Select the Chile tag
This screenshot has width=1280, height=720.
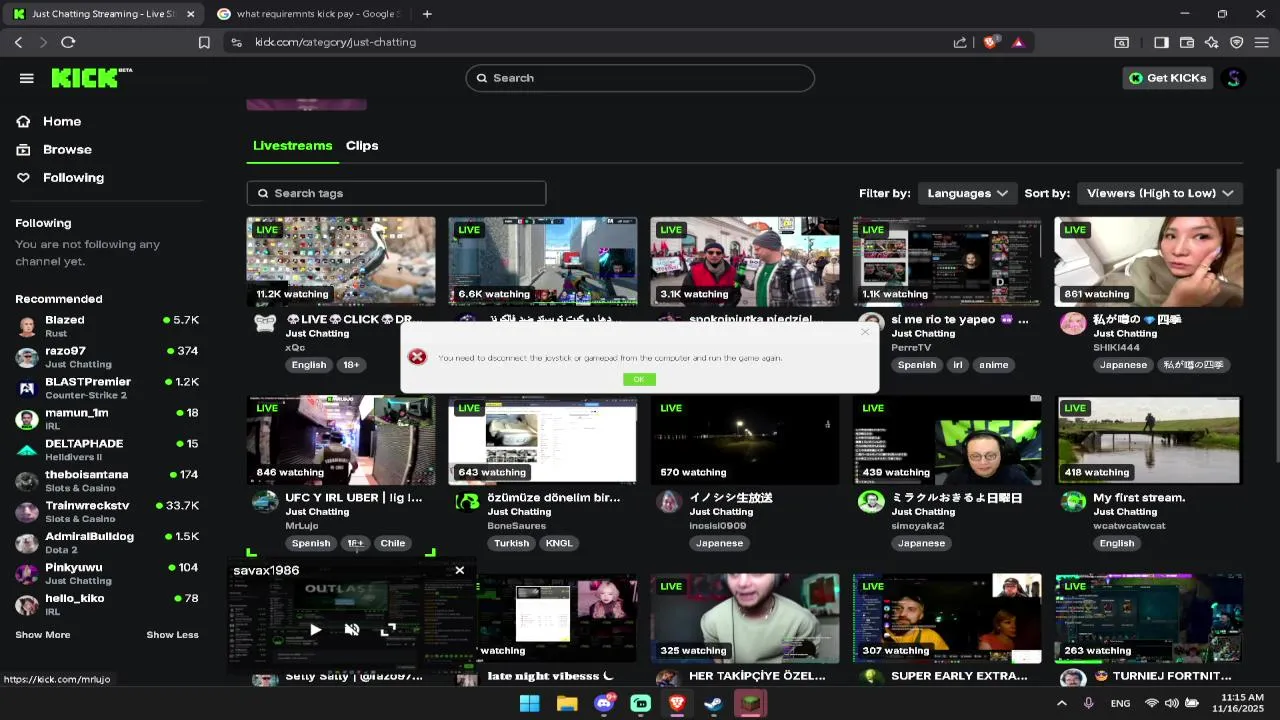pos(392,543)
